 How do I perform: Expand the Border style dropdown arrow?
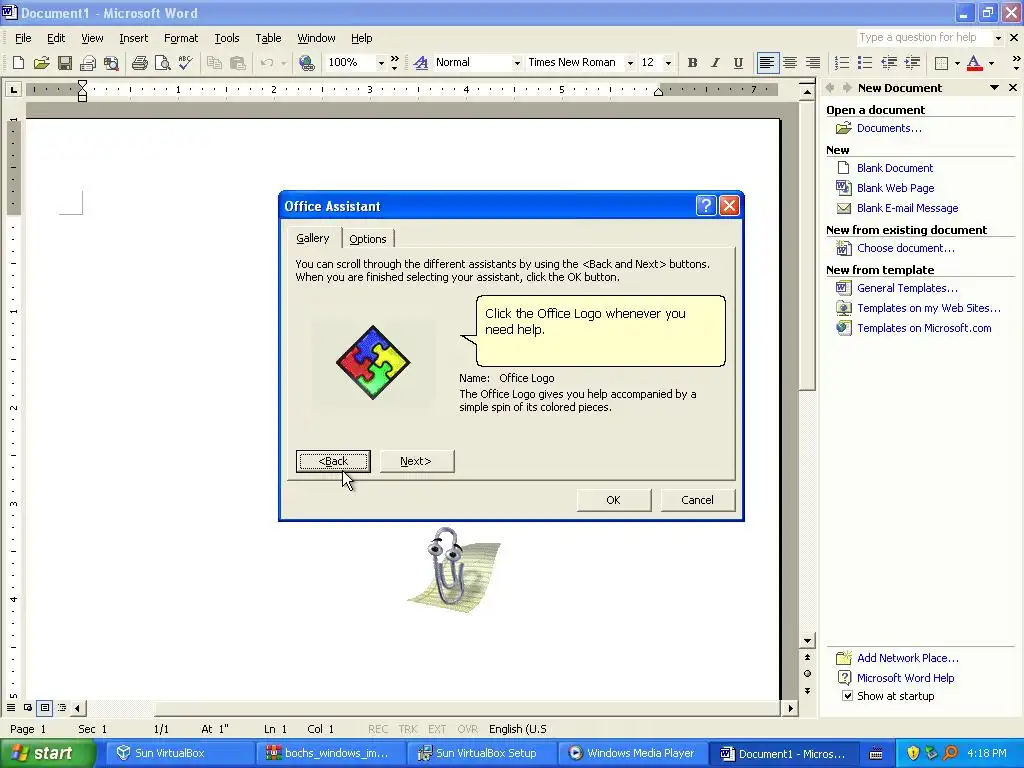click(x=957, y=63)
